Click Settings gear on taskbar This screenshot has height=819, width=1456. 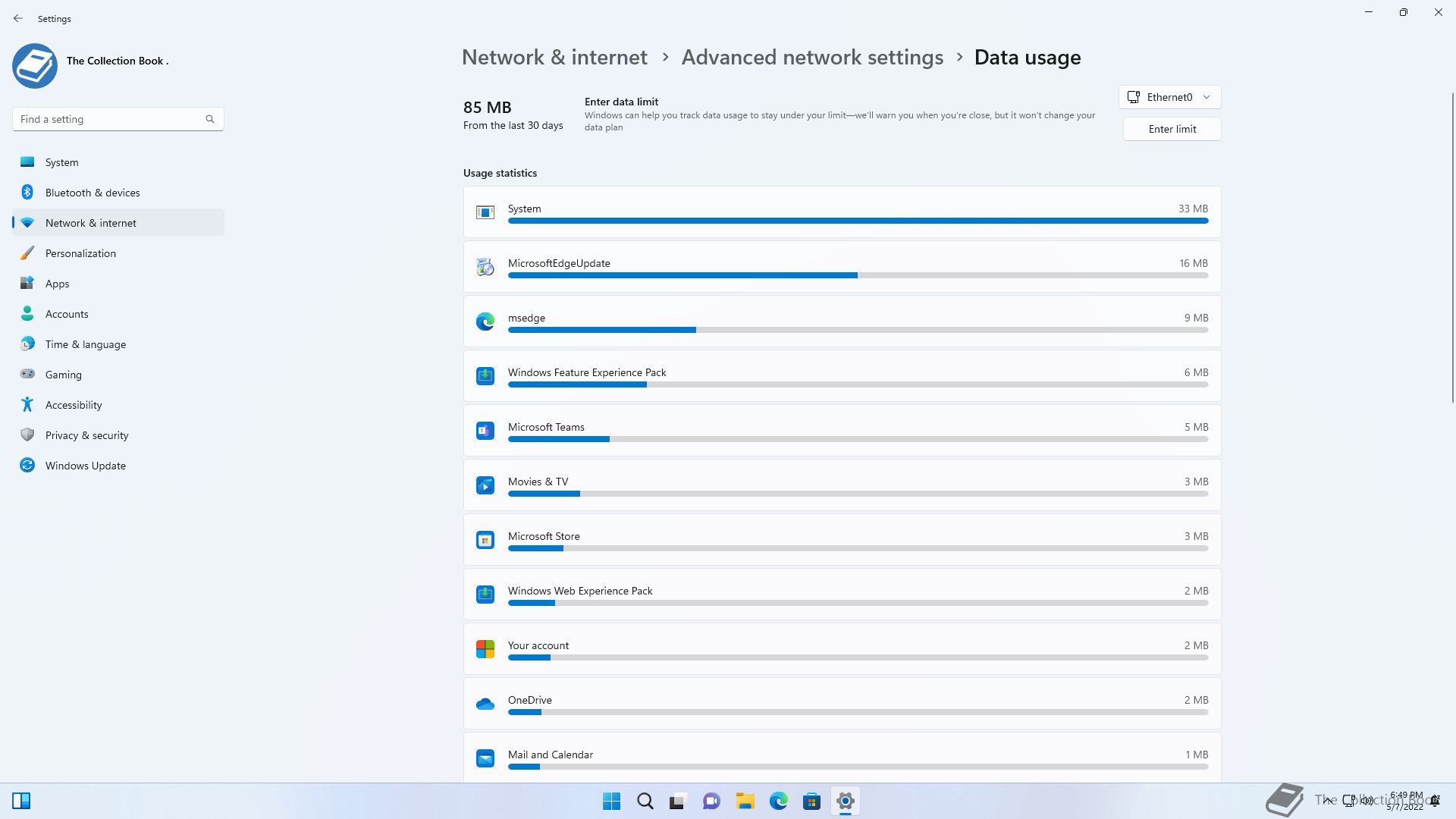coord(846,801)
